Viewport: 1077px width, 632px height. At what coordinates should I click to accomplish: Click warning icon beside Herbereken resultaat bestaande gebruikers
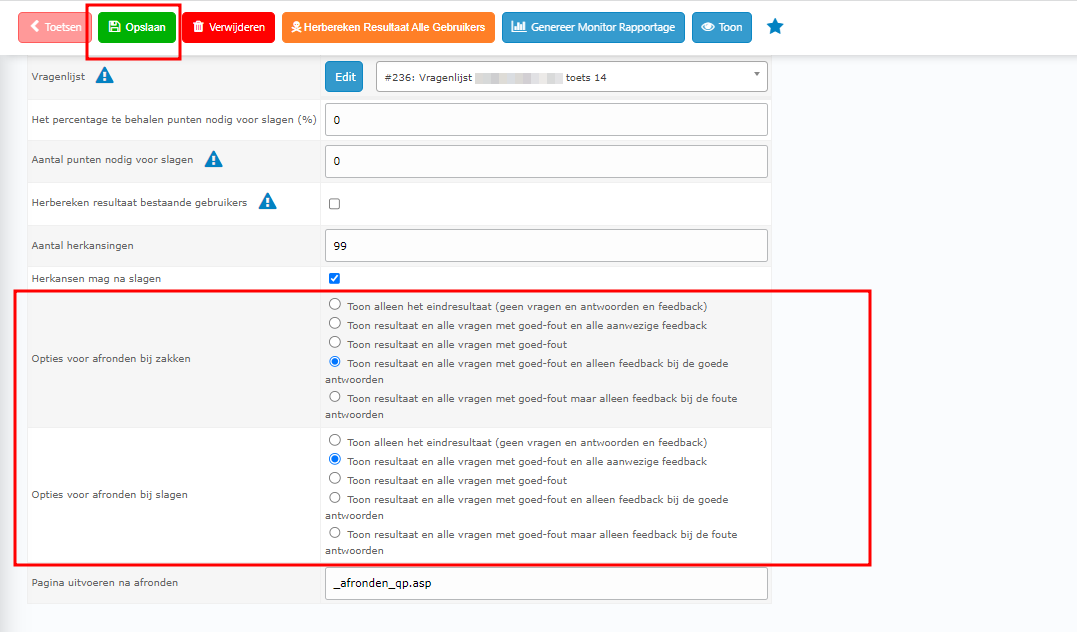pyautogui.click(x=267, y=202)
